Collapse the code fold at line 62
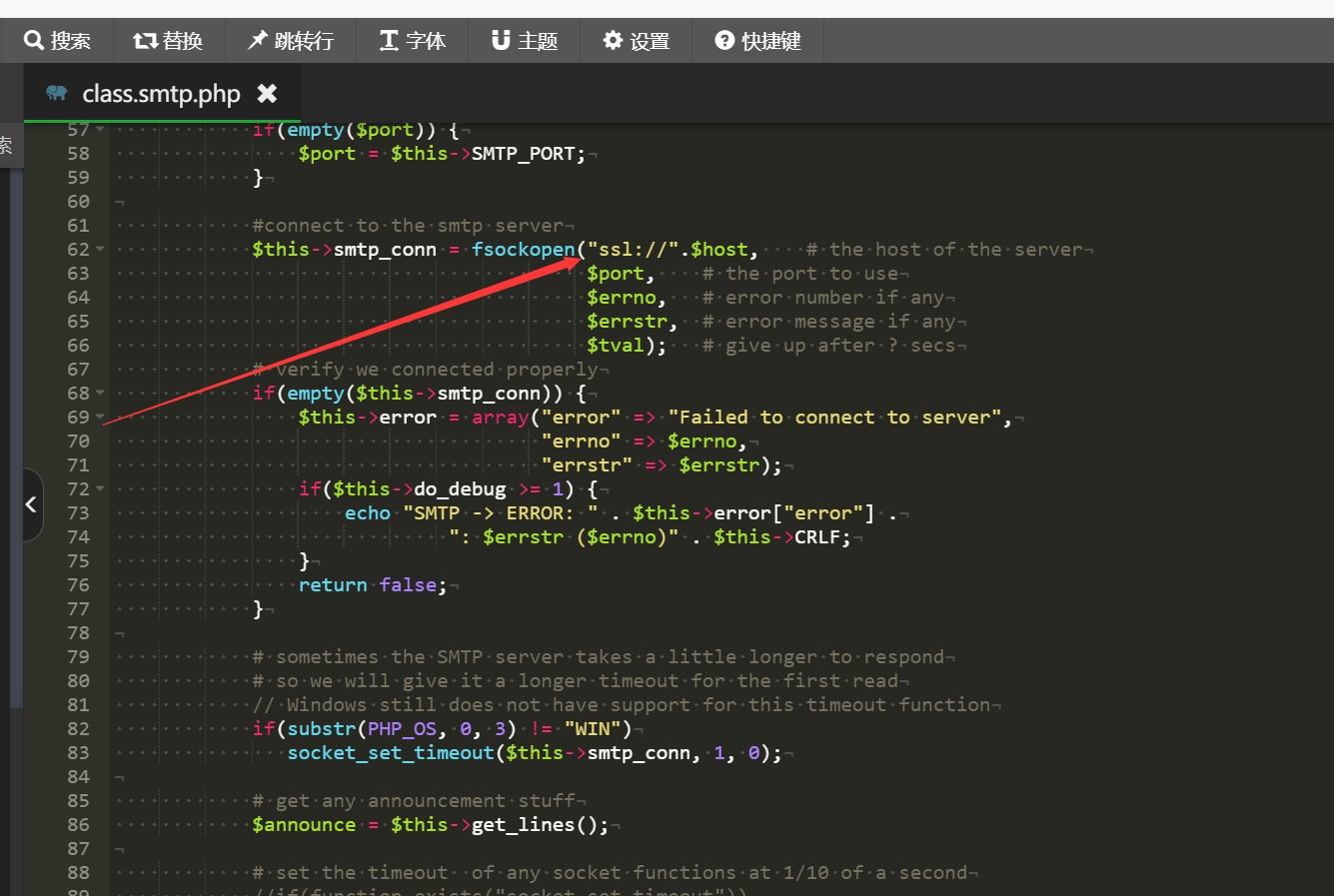The height and width of the screenshot is (896, 1334). pyautogui.click(x=100, y=250)
